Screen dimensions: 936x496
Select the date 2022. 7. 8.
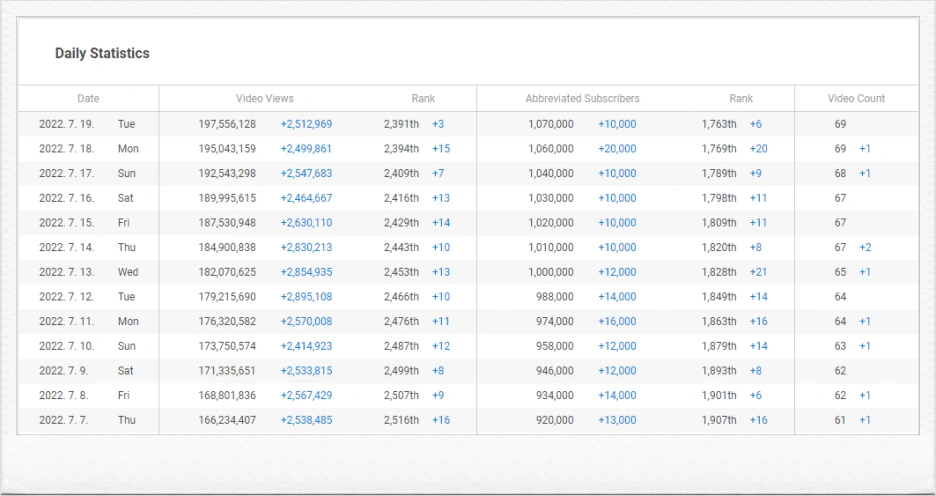click(x=63, y=395)
